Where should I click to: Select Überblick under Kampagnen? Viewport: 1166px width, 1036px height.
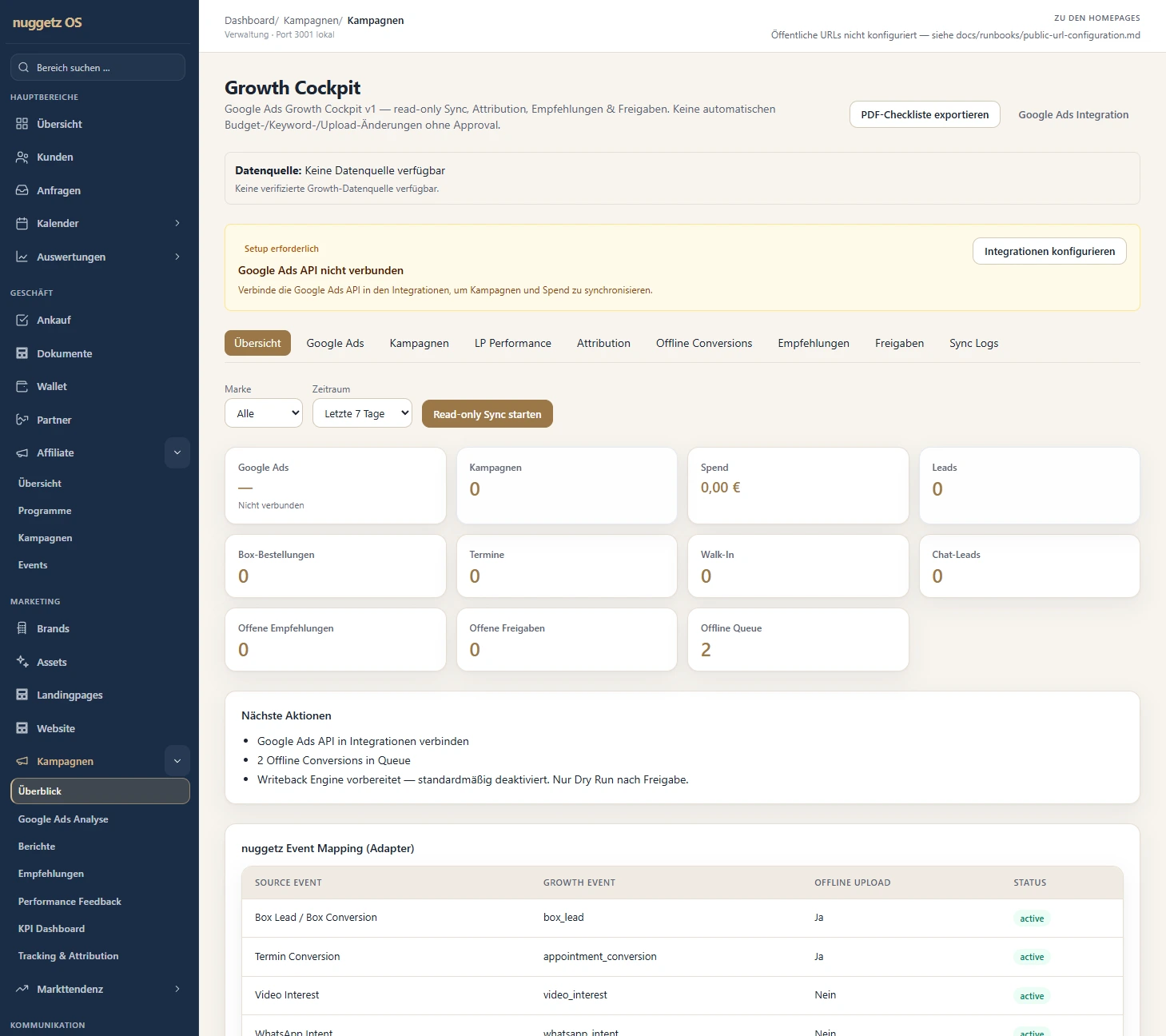[100, 791]
